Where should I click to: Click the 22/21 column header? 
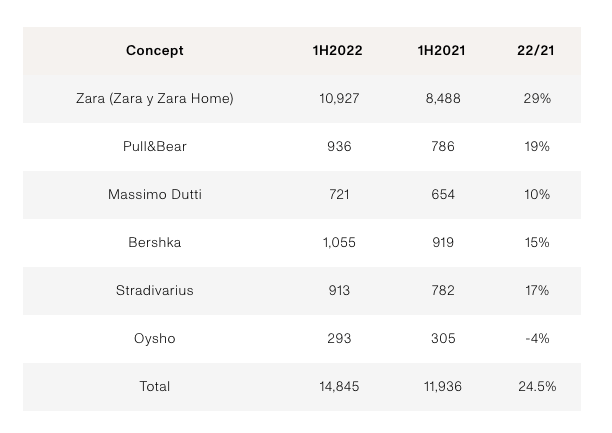point(536,51)
